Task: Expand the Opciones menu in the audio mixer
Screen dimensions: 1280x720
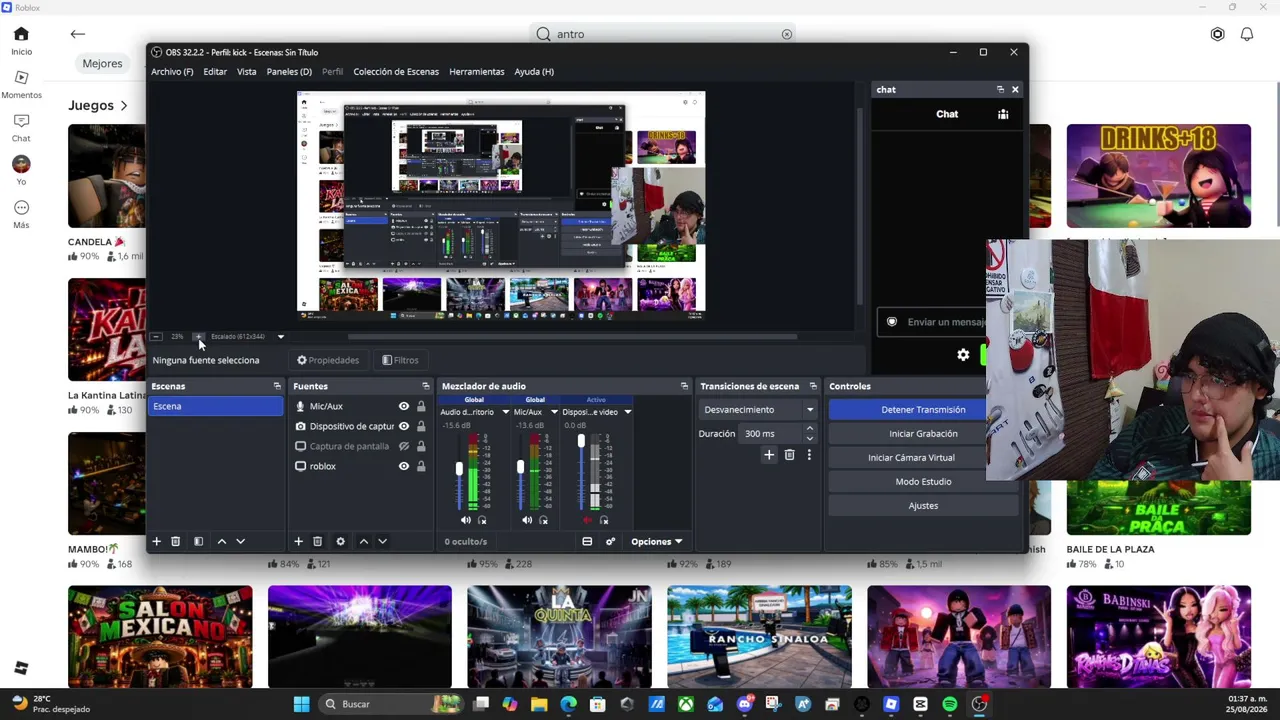Action: click(x=656, y=541)
